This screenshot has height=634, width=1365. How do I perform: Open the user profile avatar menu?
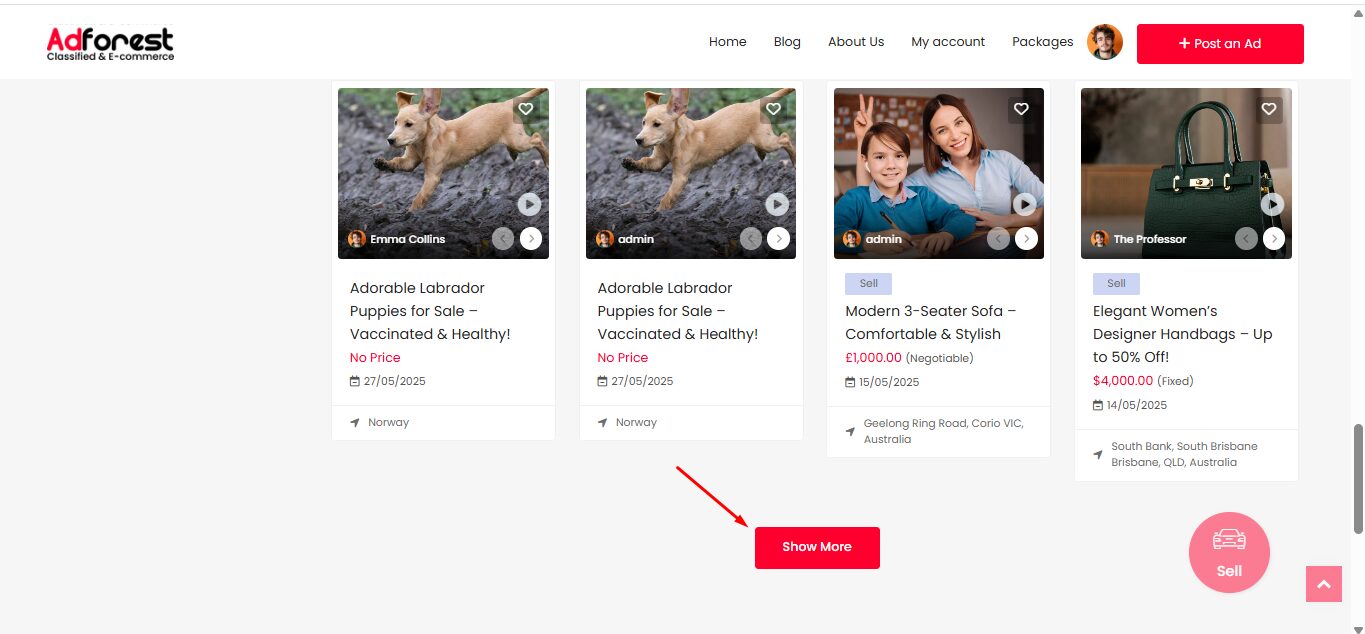point(1105,42)
